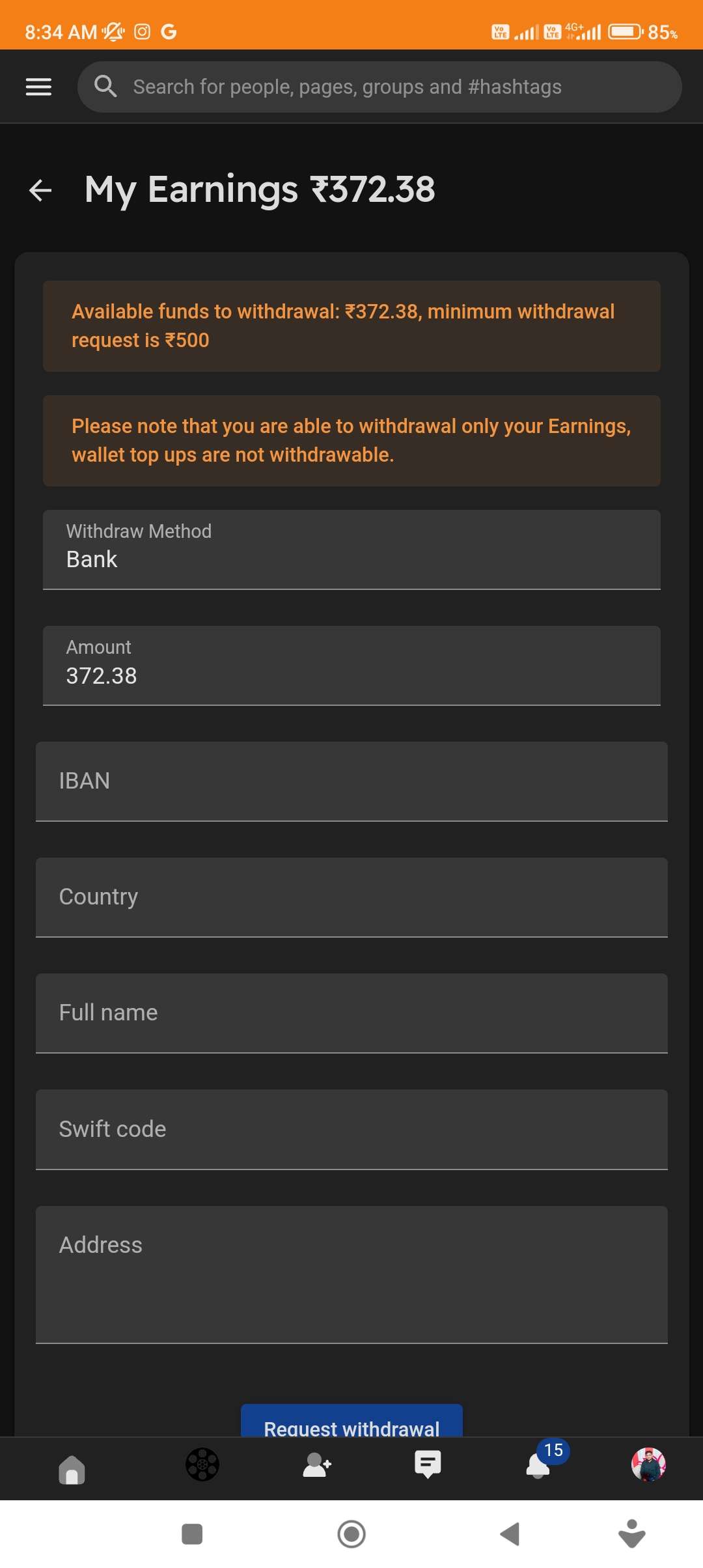Open the messages chat tab
This screenshot has height=1568, width=703.
(428, 1464)
